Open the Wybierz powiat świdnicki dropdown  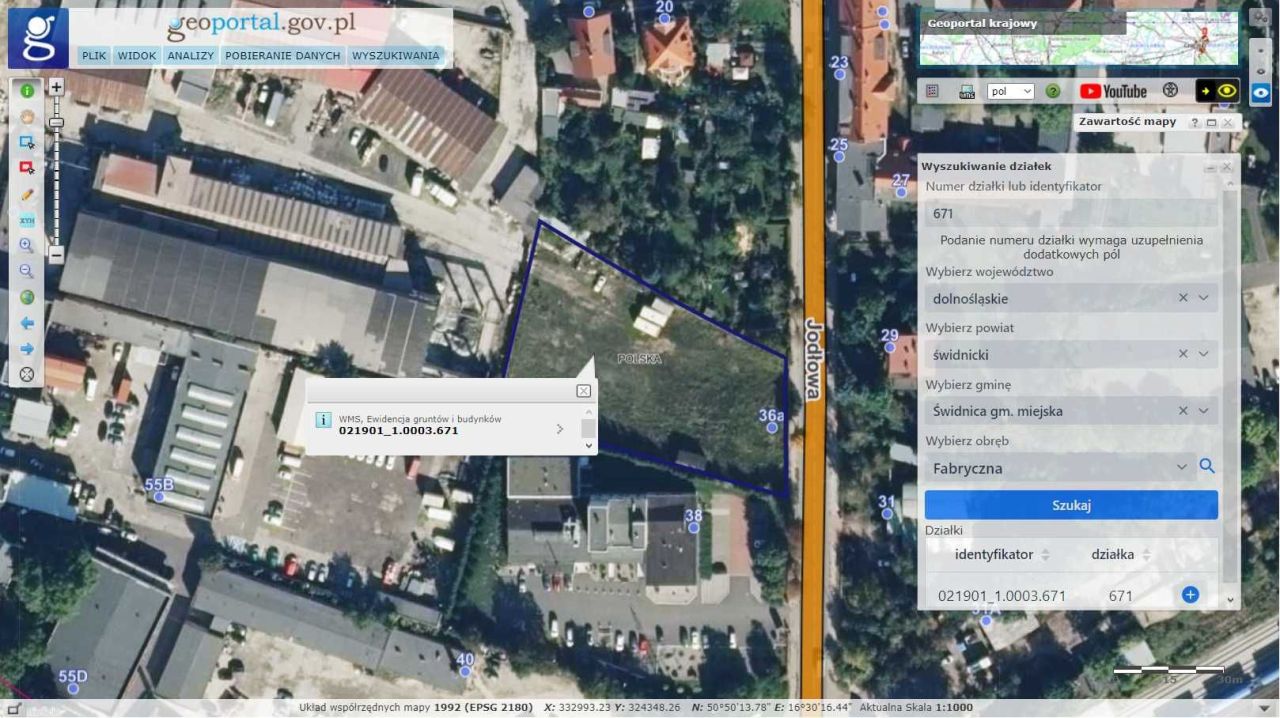(x=1202, y=354)
